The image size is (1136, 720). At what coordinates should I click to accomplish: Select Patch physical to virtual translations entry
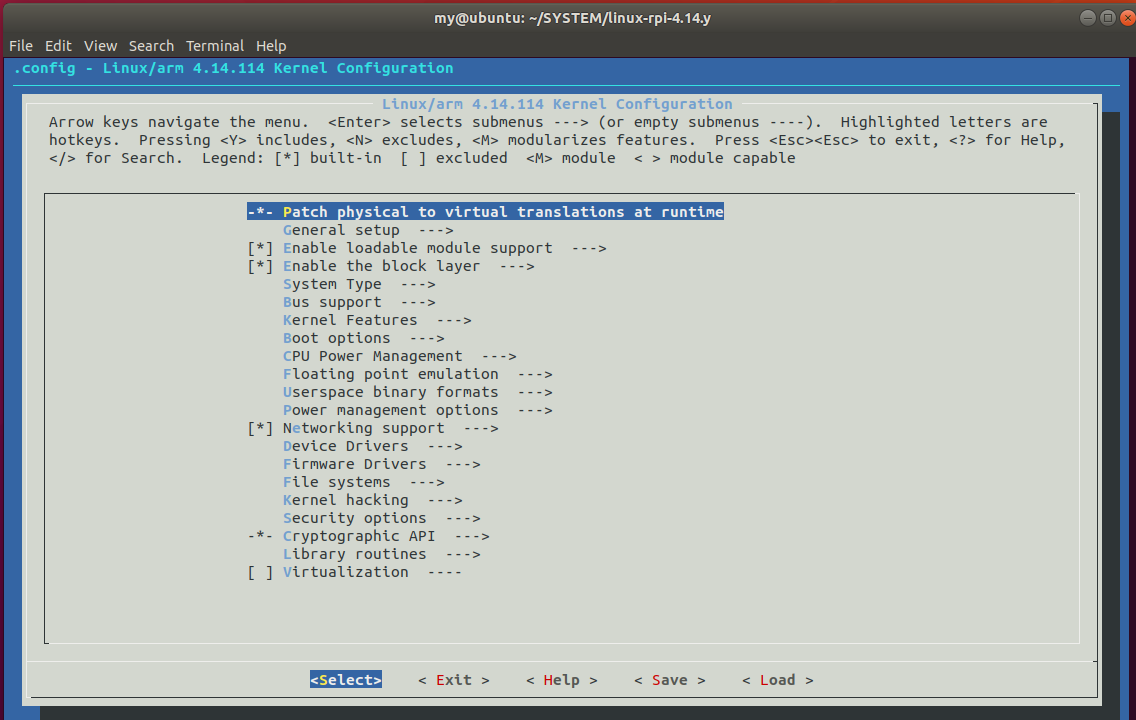(485, 212)
